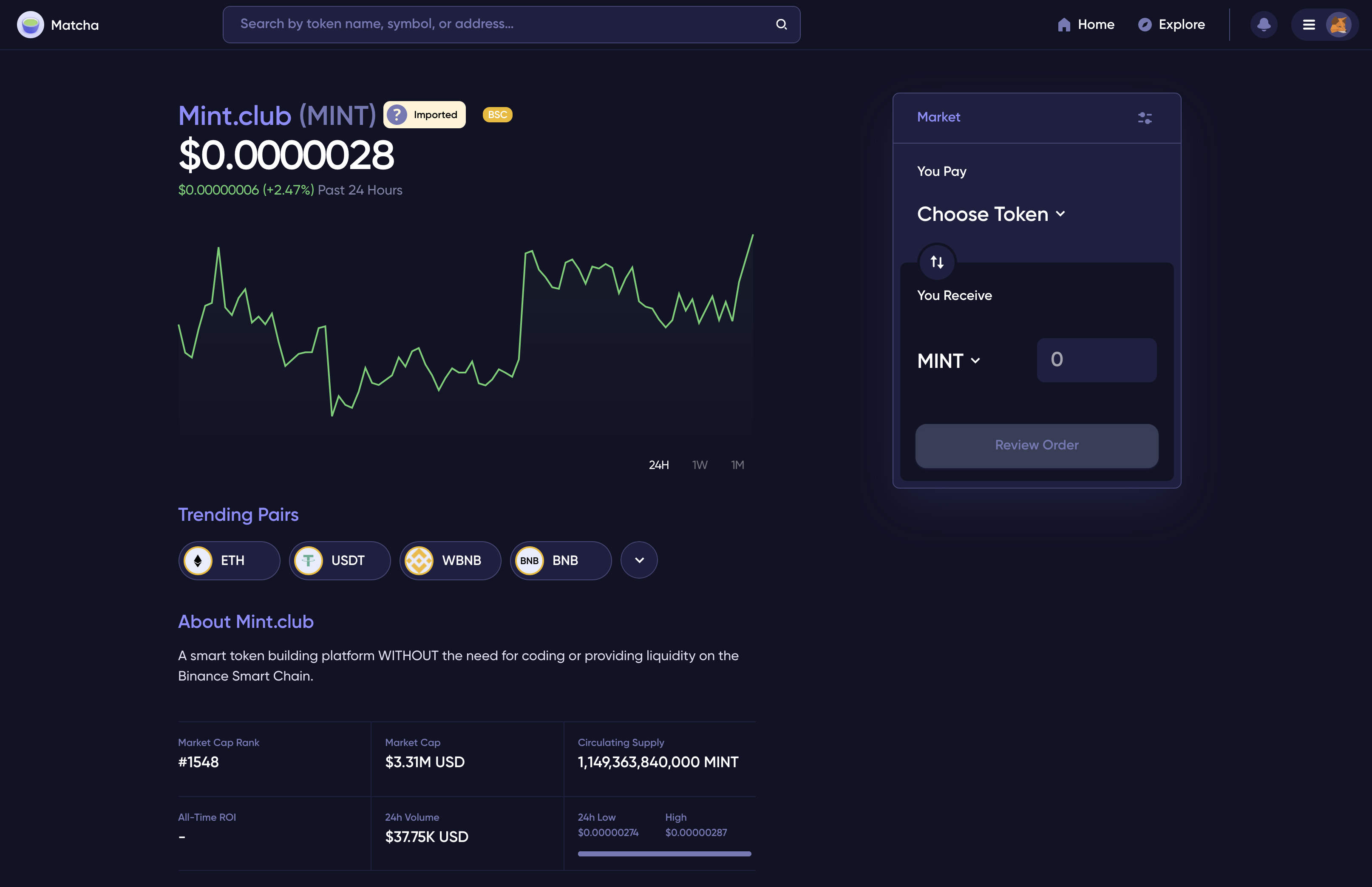Screen dimensions: 1372x887
Task: Click the Review Order button
Action: [x=1037, y=445]
